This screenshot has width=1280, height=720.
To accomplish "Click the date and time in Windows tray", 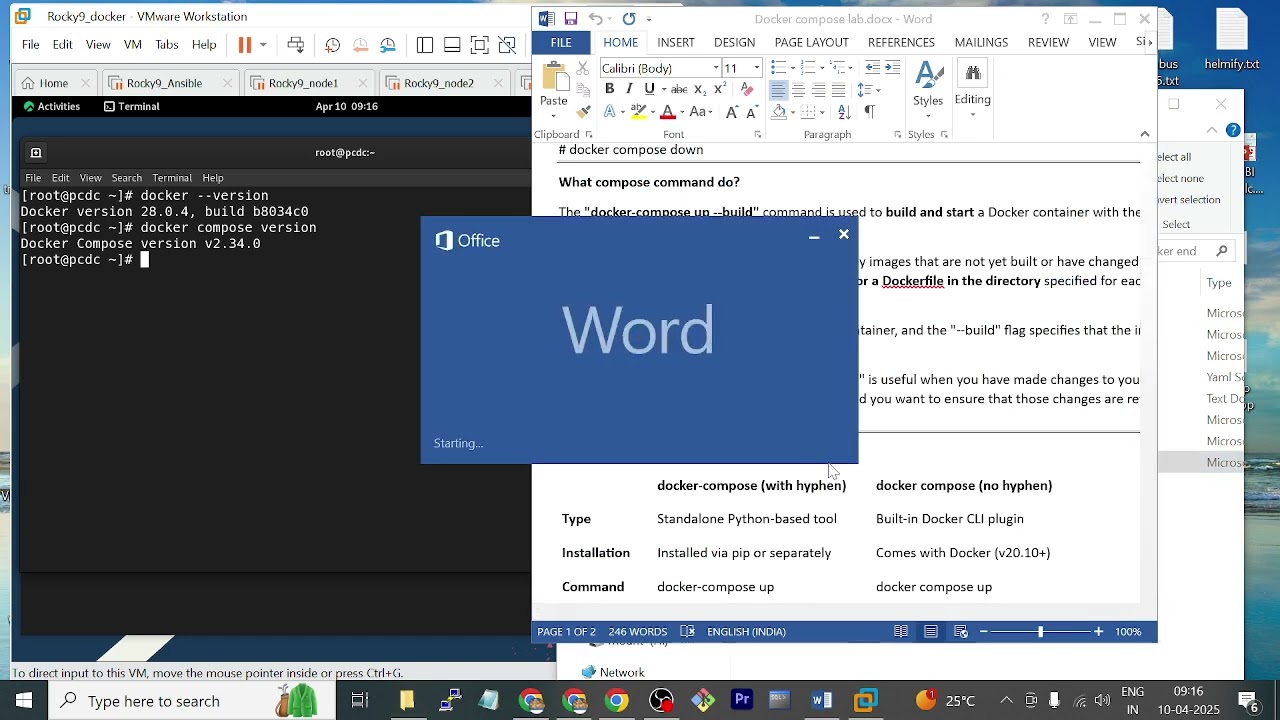I will (x=1188, y=700).
